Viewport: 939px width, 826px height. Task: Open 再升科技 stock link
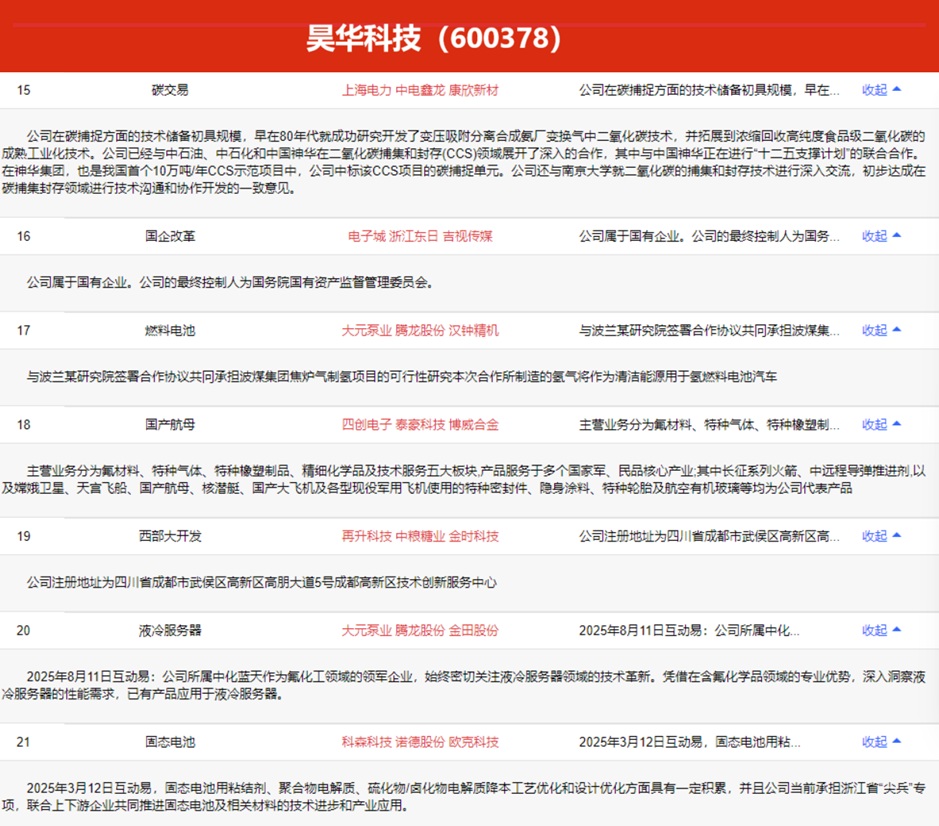point(366,536)
